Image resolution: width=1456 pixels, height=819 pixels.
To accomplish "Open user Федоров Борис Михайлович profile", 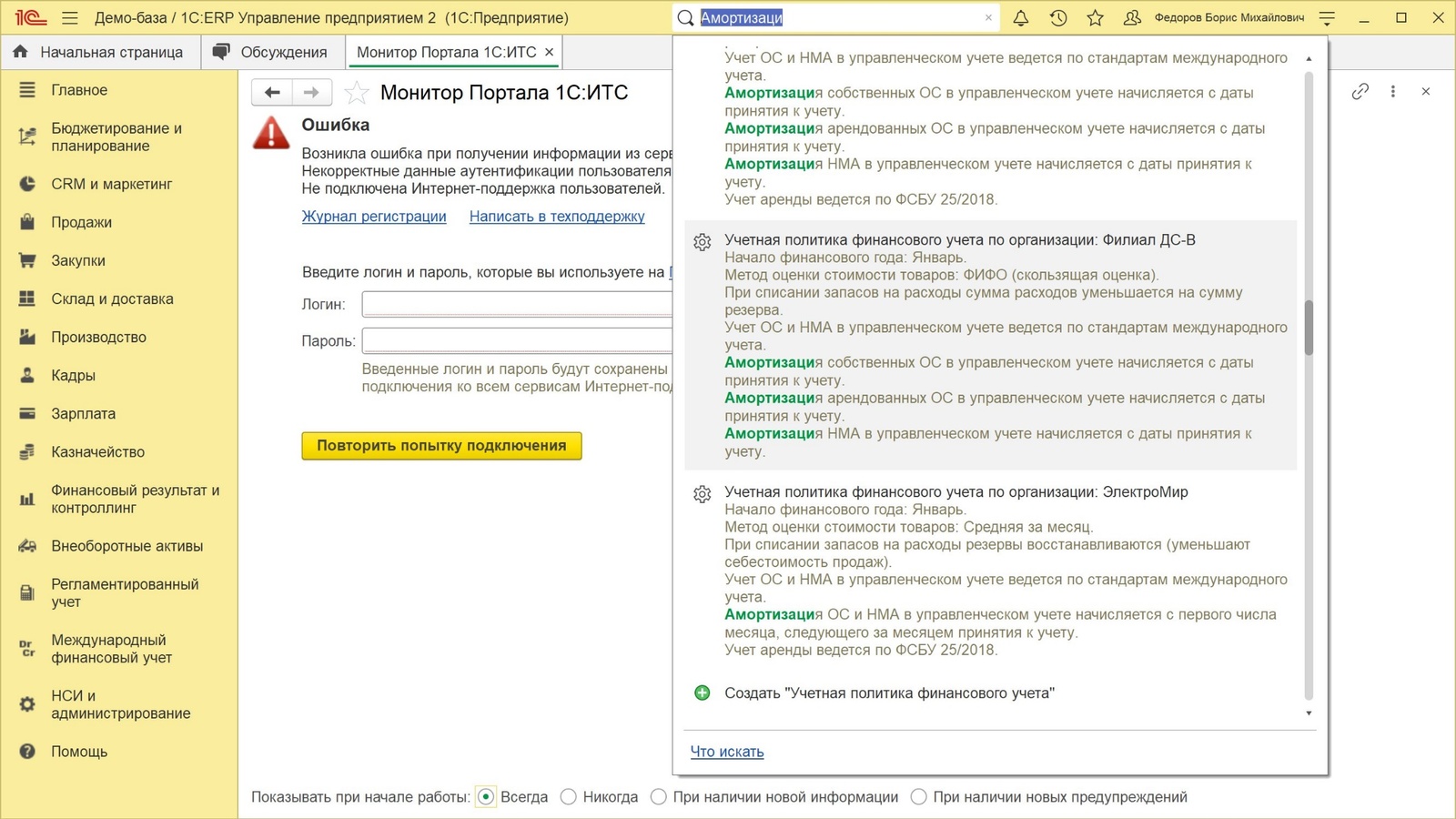I will tap(1228, 17).
